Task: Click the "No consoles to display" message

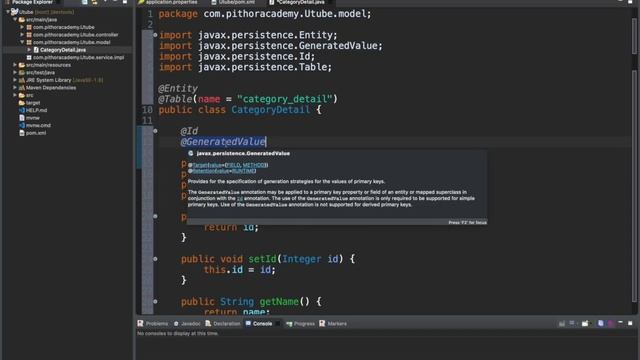Action: click(178, 333)
